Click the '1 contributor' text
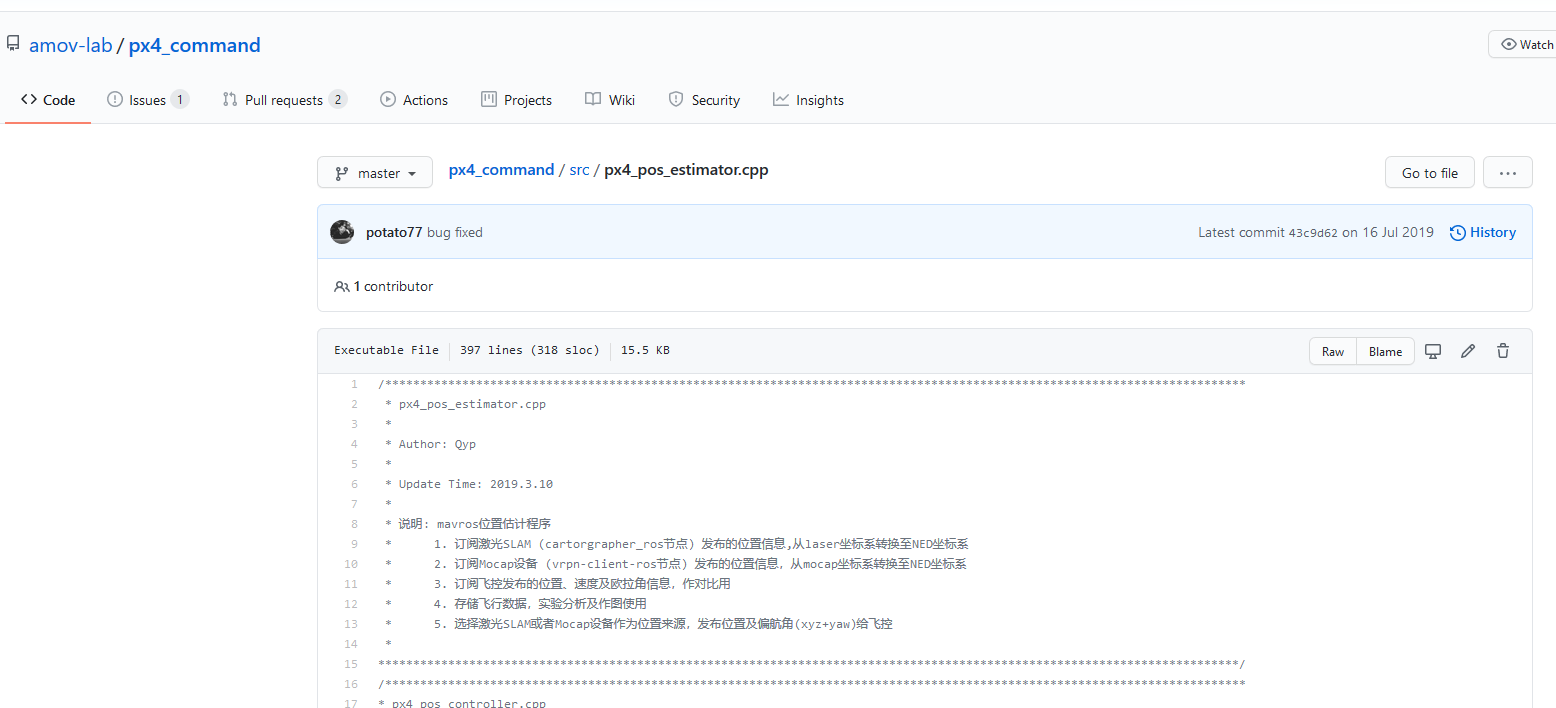1556x708 pixels. coord(393,286)
